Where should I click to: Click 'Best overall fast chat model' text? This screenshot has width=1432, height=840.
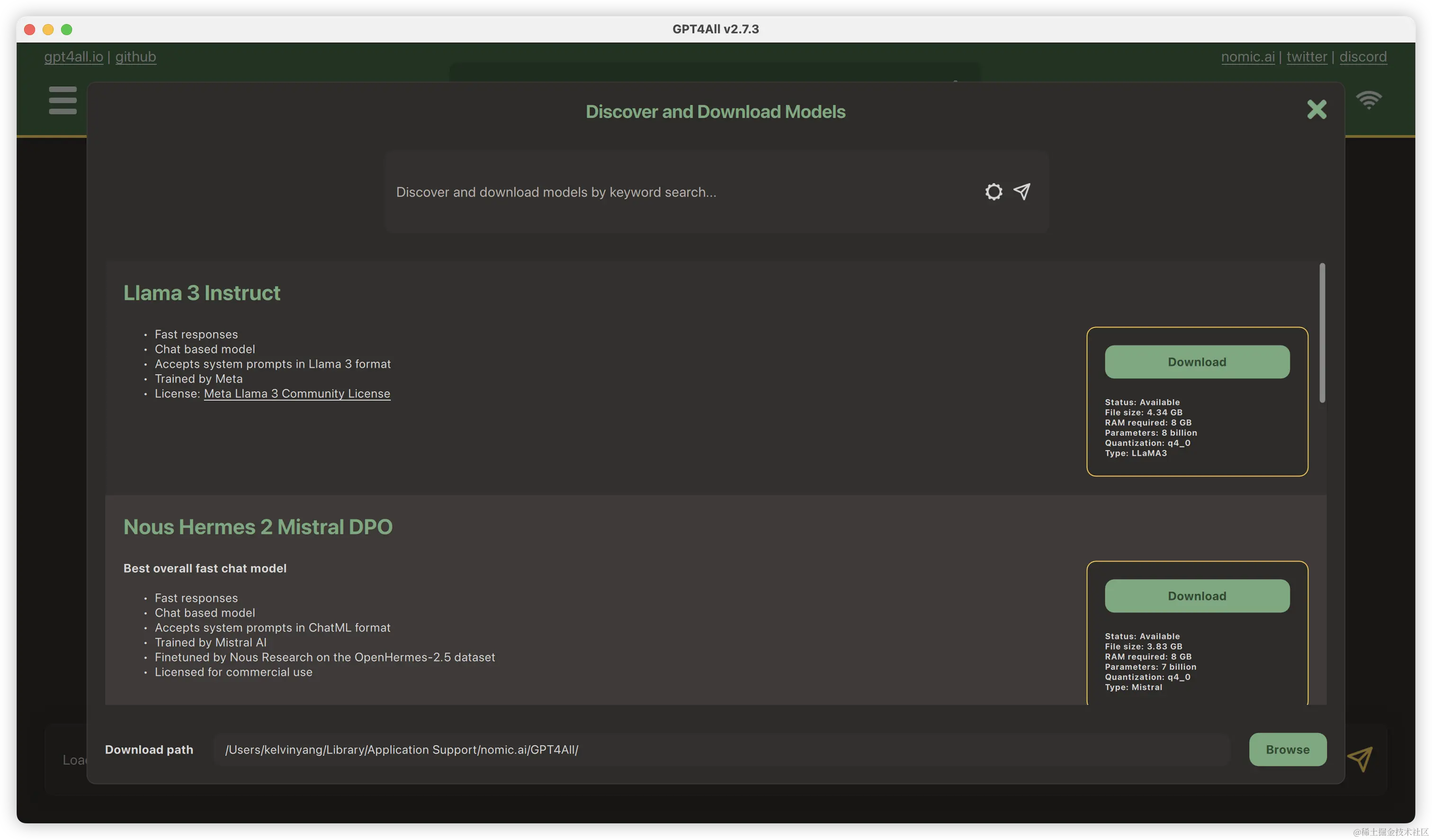coord(205,568)
